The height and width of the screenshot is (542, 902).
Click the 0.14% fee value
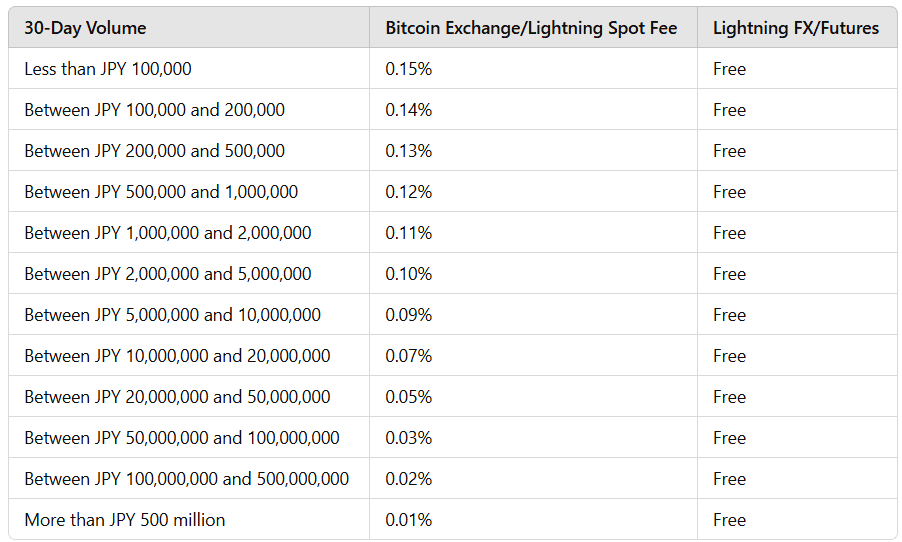pos(409,110)
